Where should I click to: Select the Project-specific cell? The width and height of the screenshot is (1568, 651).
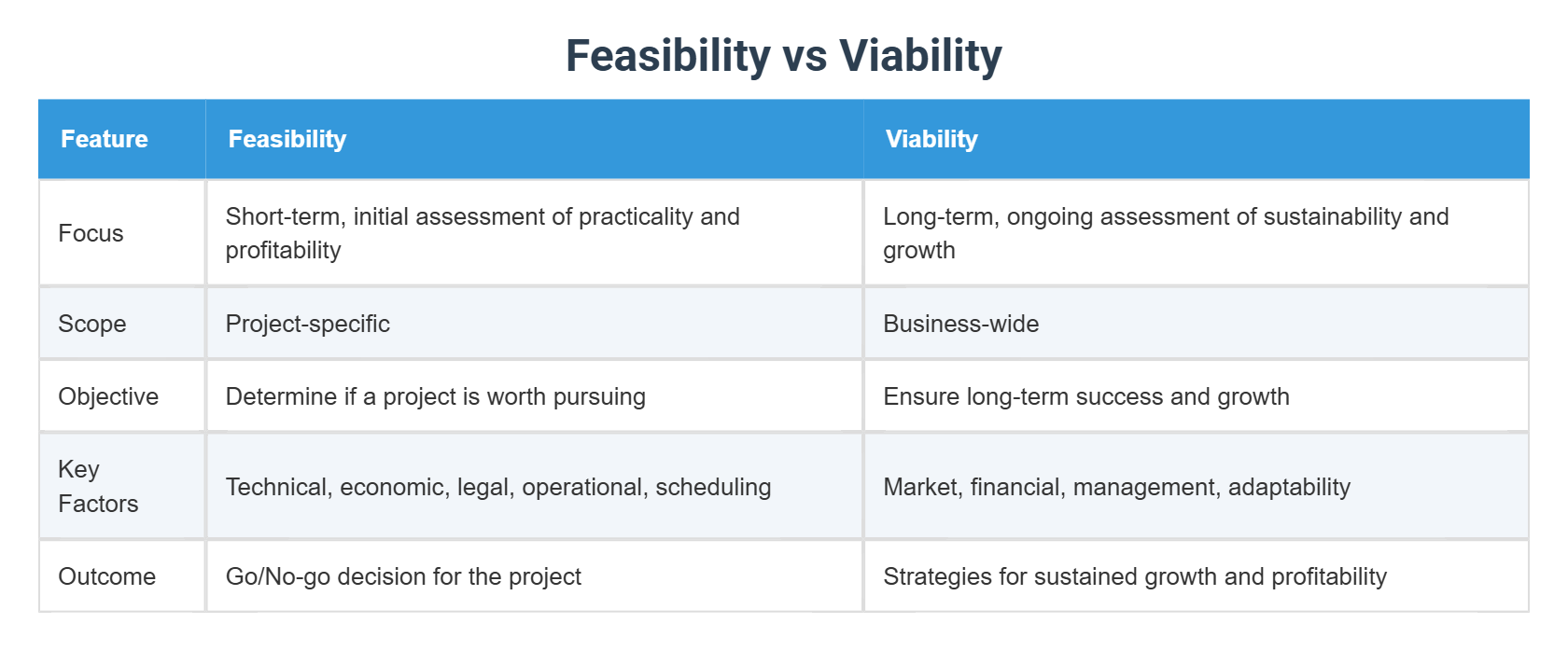point(308,324)
